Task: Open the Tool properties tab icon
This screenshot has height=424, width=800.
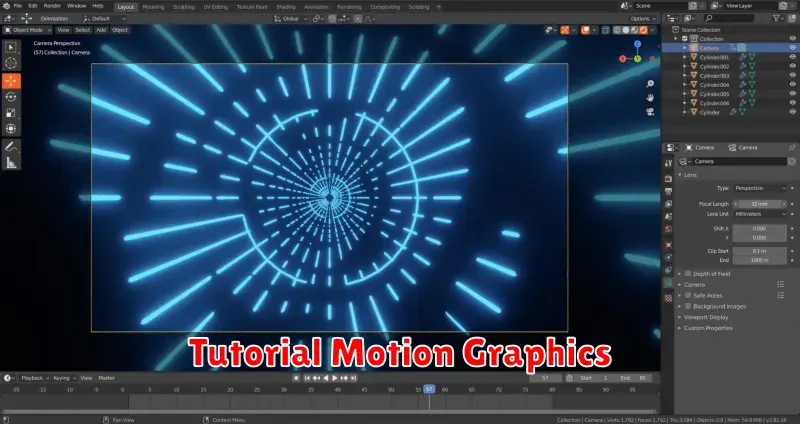Action: (x=668, y=163)
